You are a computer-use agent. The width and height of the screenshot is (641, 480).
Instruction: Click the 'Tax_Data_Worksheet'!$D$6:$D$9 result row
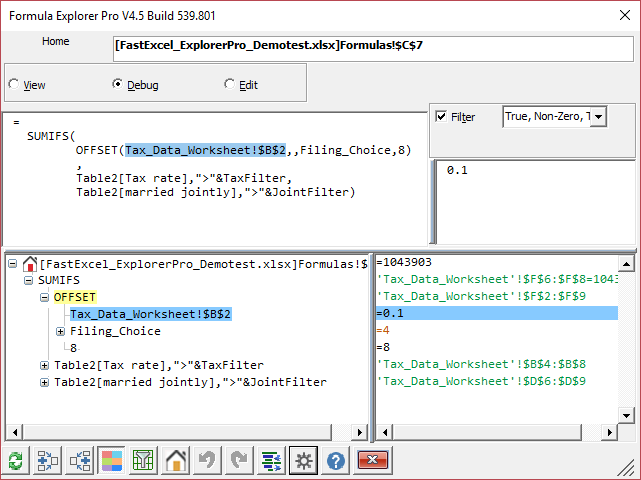coord(497,381)
